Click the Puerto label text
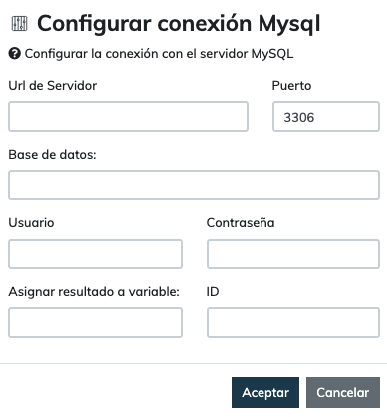Viewport: 387px width, 417px height. [x=291, y=86]
